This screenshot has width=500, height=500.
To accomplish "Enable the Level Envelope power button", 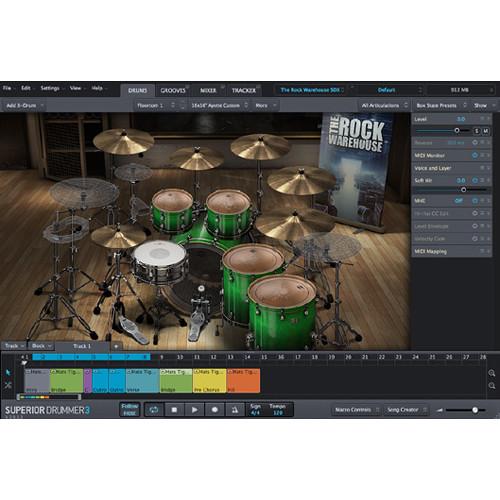I will tap(475, 226).
